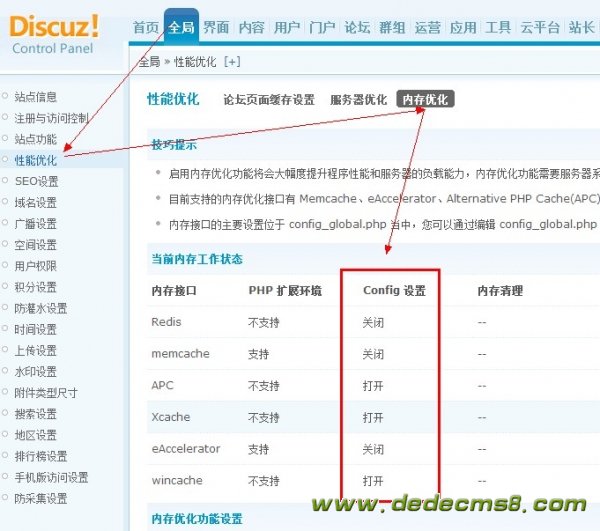Open 地区设置 in the sidebar

pyautogui.click(x=35, y=435)
